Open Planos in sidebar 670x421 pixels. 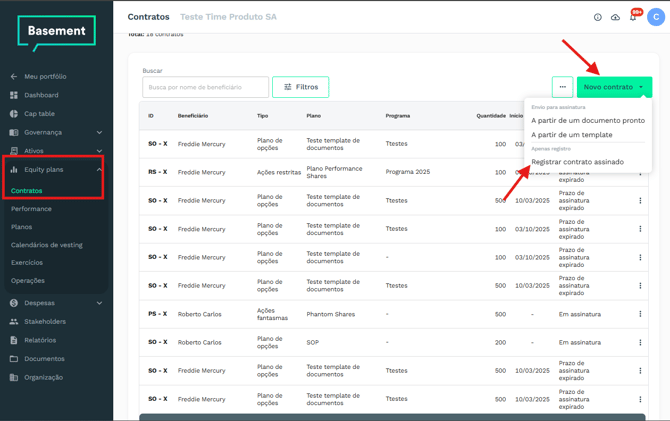(x=21, y=227)
